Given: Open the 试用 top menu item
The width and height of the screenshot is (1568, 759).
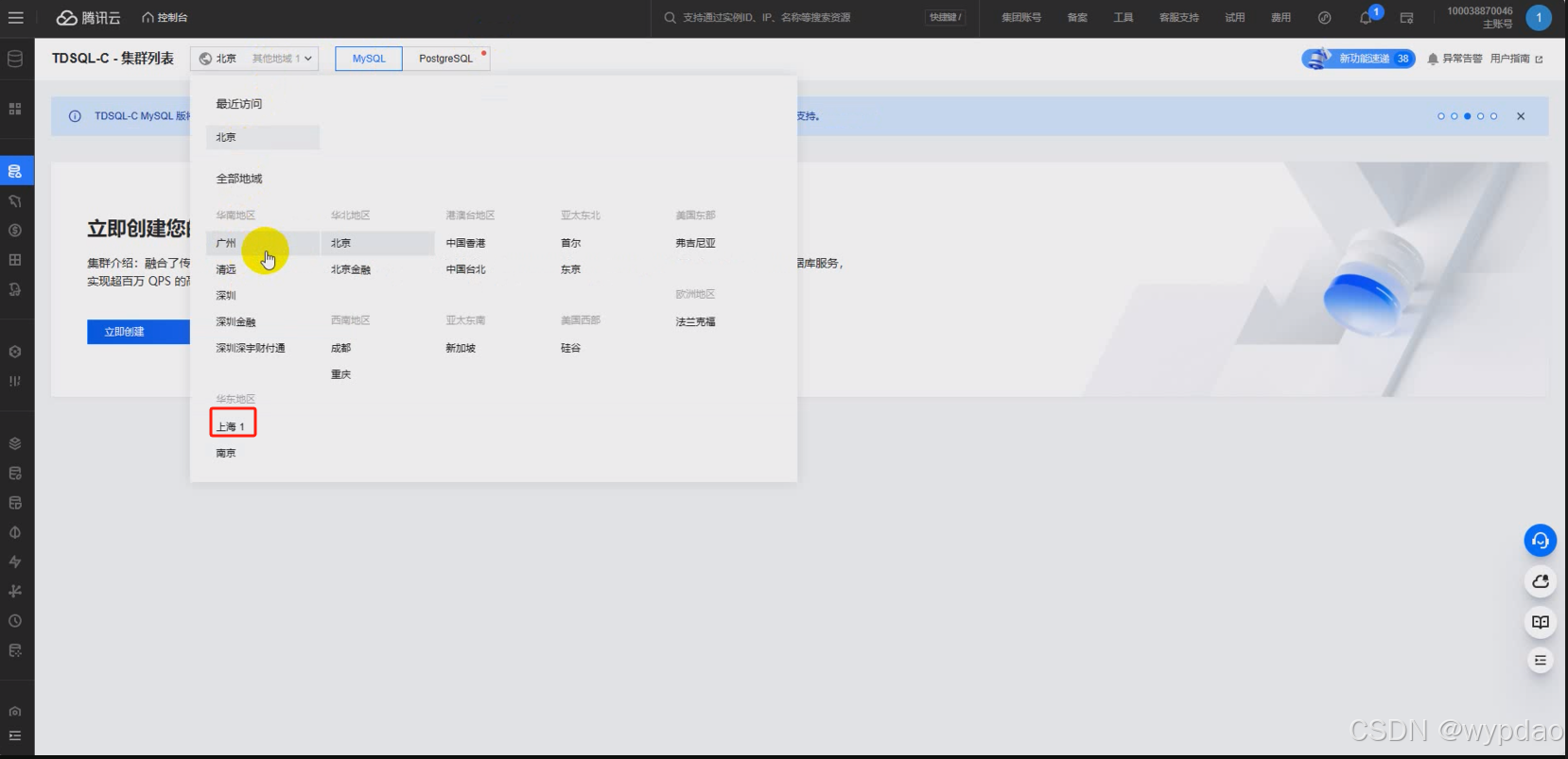Looking at the screenshot, I should [x=1235, y=17].
